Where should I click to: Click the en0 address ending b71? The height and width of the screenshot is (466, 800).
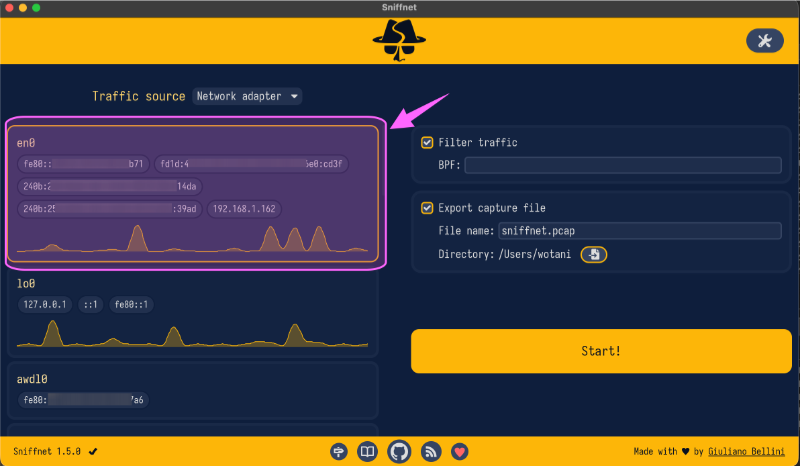(x=84, y=164)
